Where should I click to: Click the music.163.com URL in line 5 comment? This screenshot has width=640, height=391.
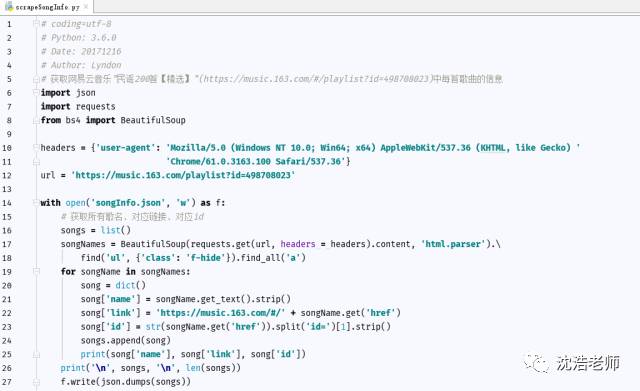point(316,79)
